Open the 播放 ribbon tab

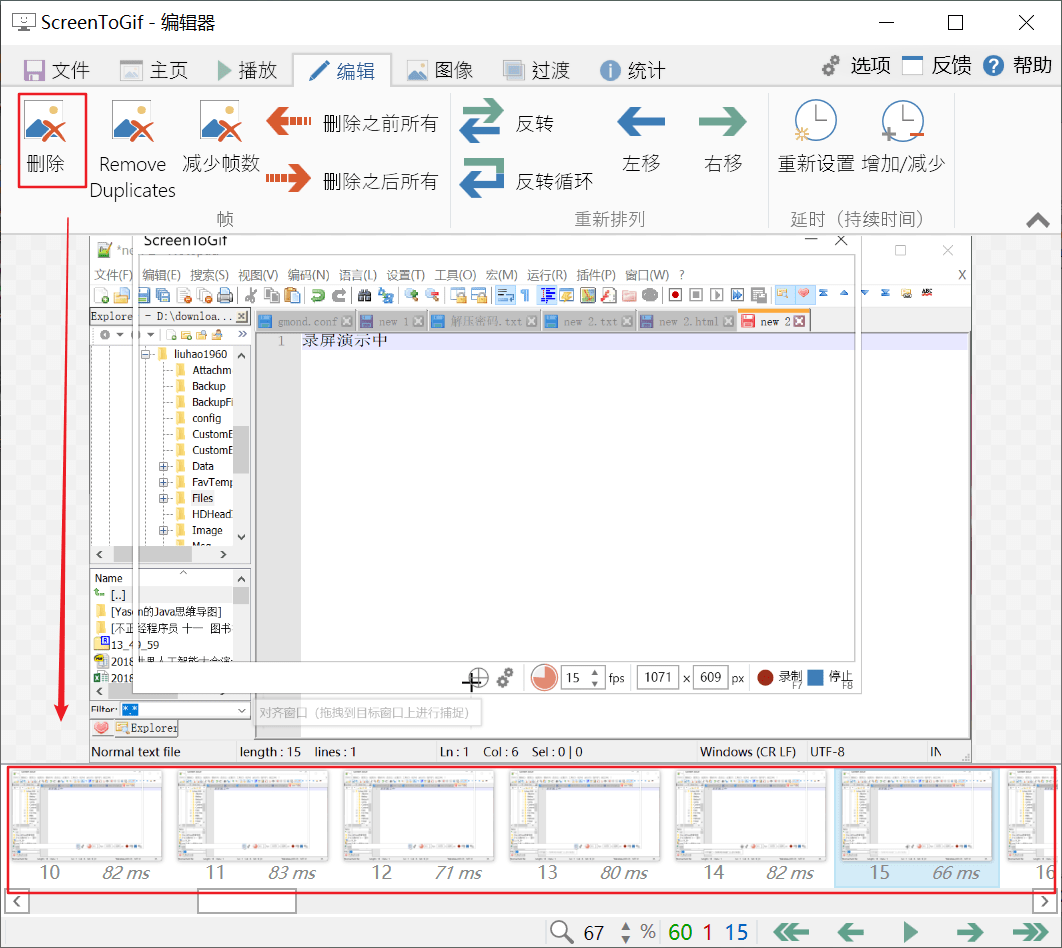coord(247,70)
